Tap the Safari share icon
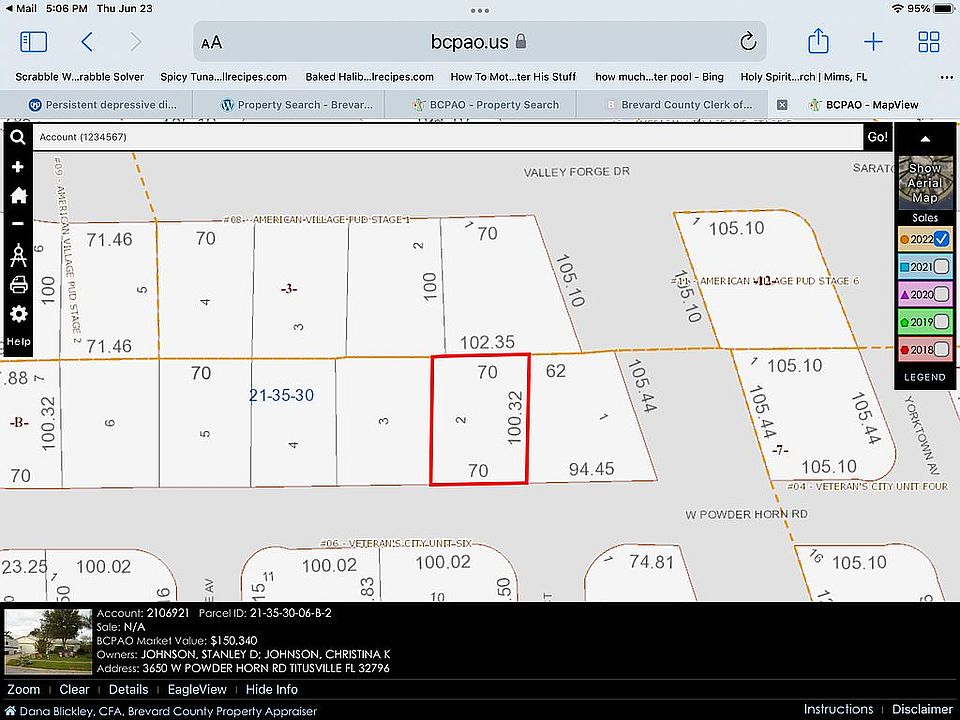960x720 pixels. tap(818, 42)
